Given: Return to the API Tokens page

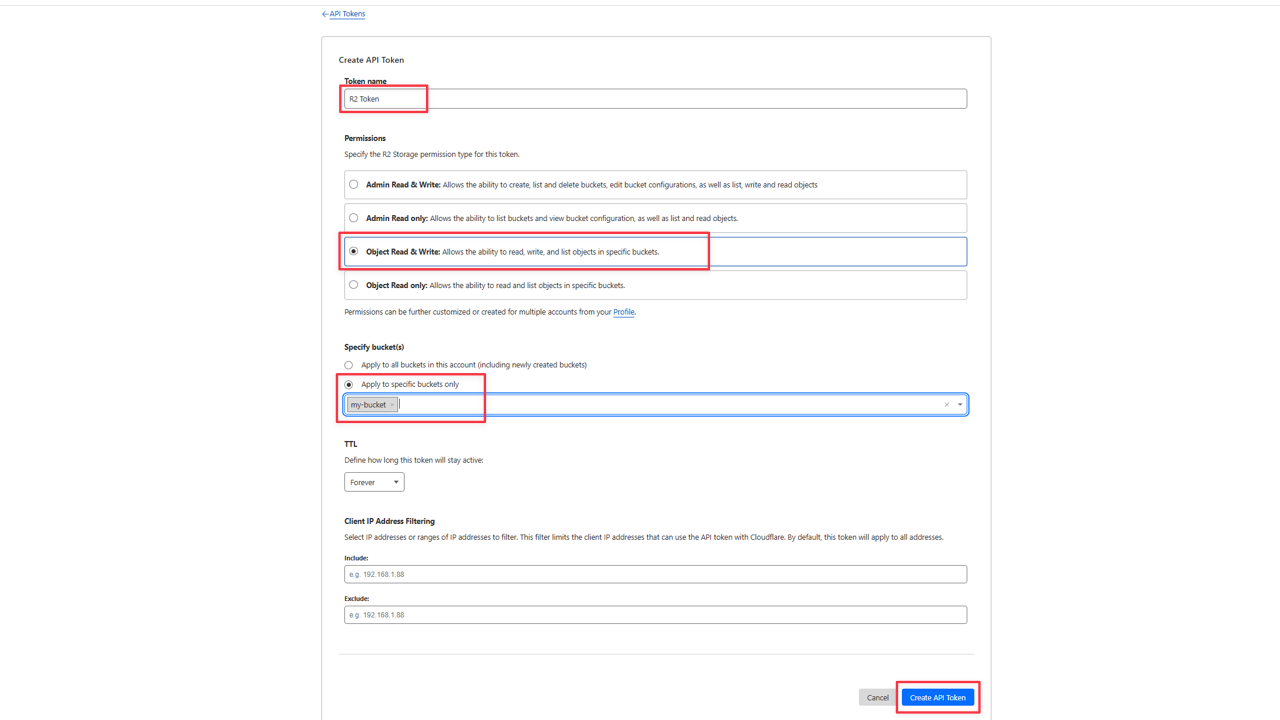Looking at the screenshot, I should pyautogui.click(x=345, y=13).
